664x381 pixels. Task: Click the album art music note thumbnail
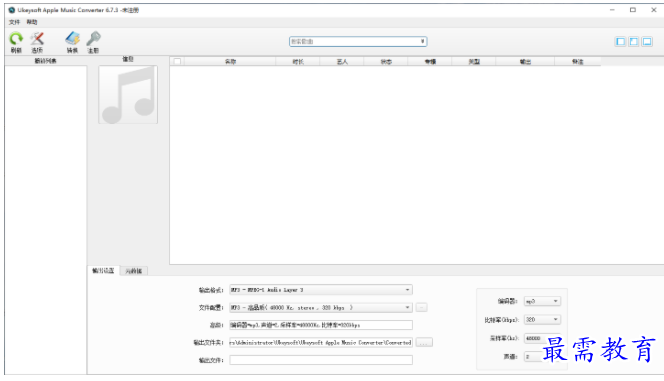click(x=128, y=94)
